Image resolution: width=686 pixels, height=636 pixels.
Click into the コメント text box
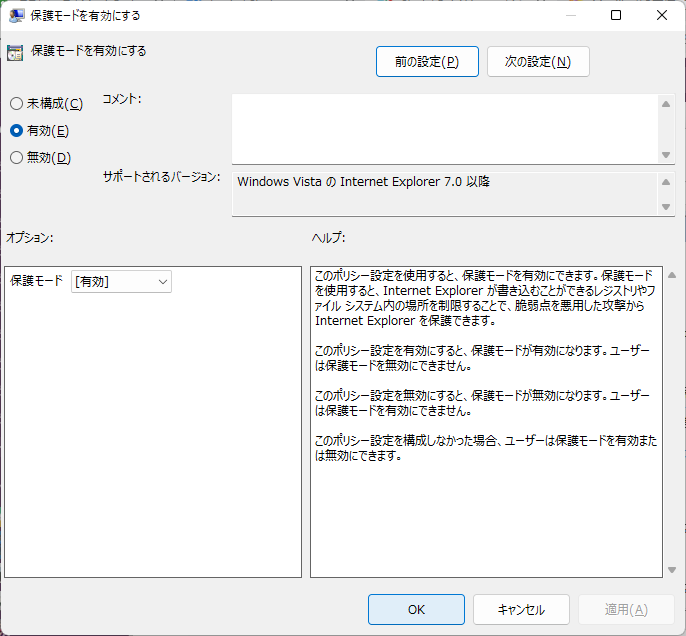(444, 129)
